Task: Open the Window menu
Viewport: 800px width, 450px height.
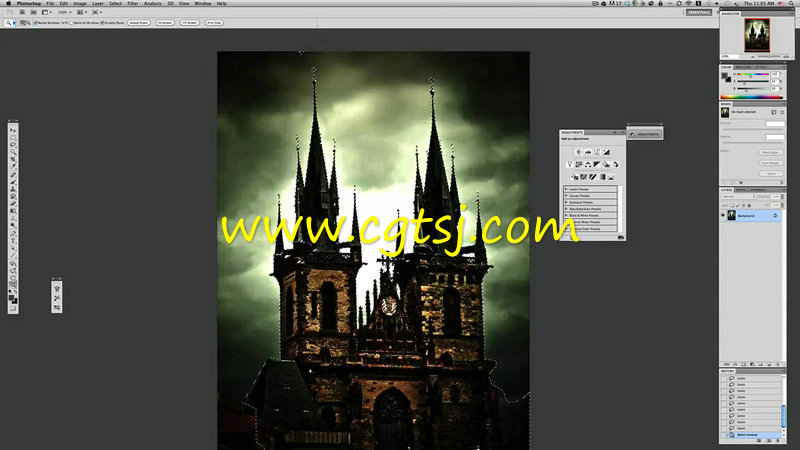Action: (x=203, y=3)
